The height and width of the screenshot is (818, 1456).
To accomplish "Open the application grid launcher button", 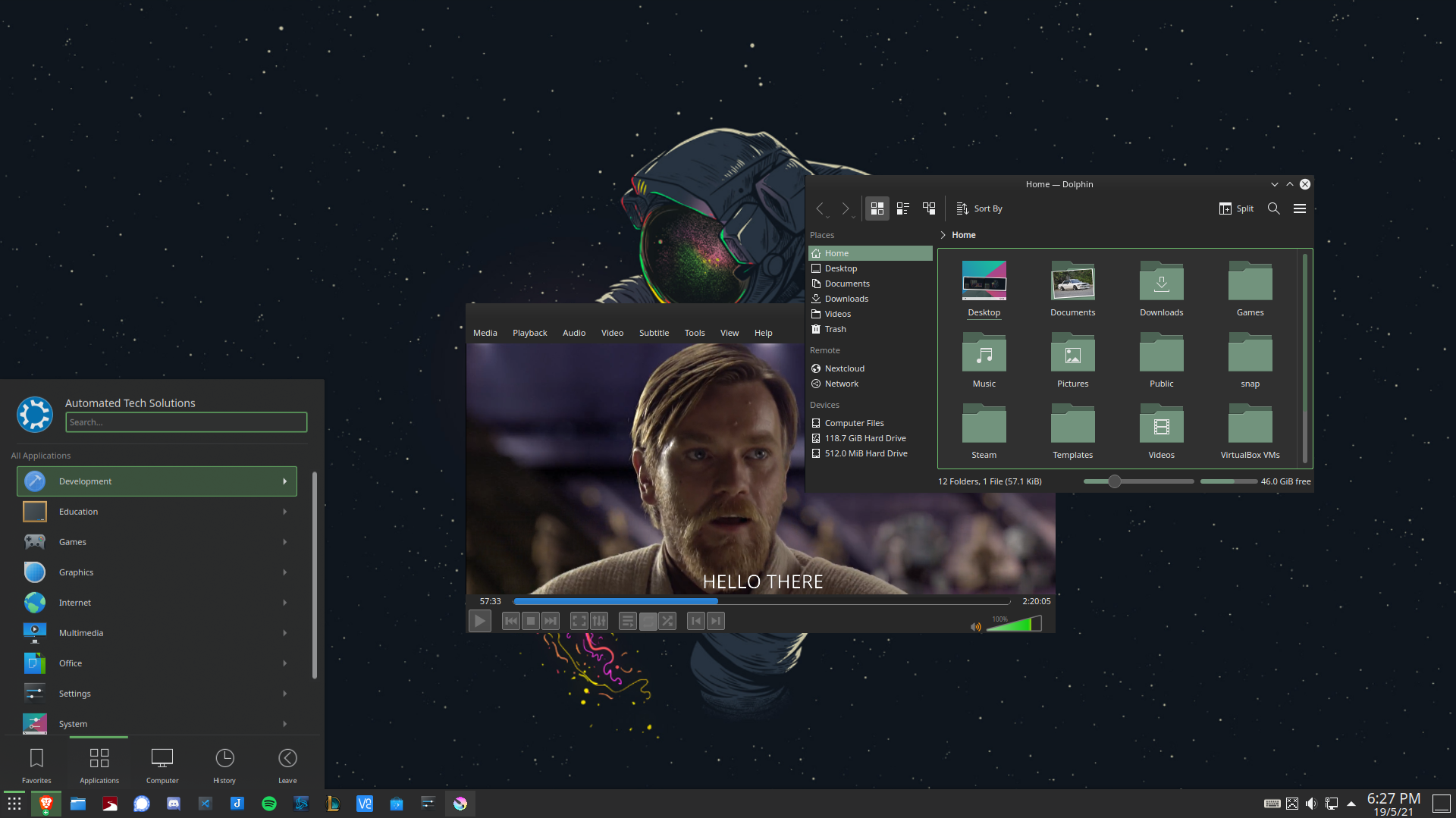I will click(14, 804).
